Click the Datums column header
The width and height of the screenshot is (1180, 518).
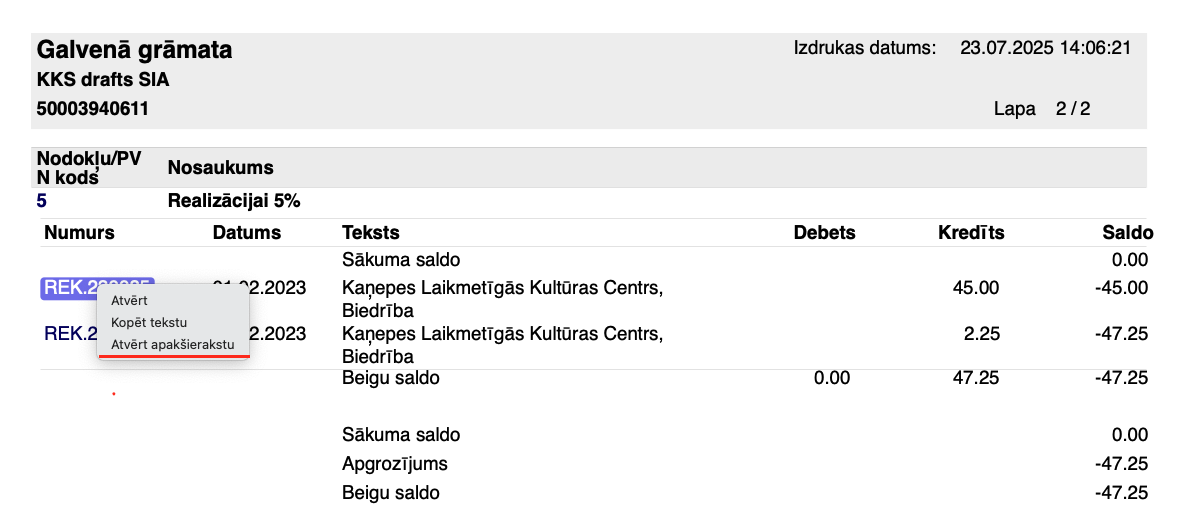(247, 233)
